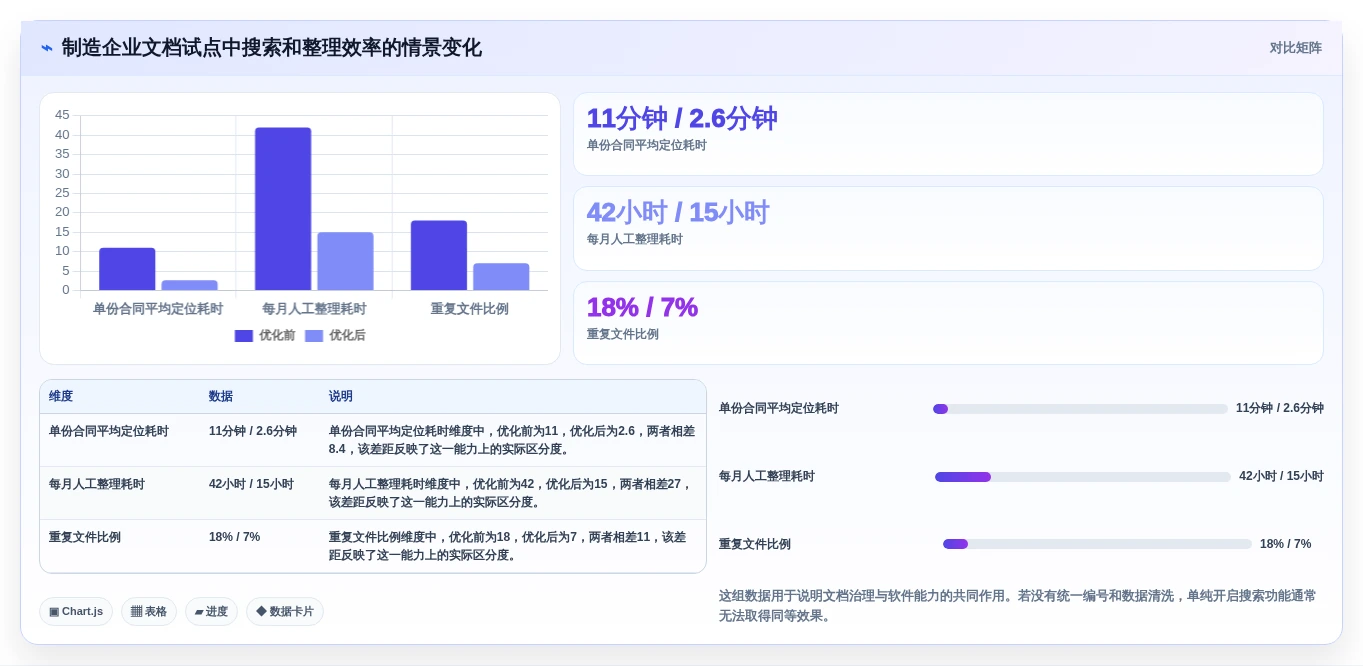This screenshot has width=1363, height=666.
Task: Click progress value 42小时 / 15小时
Action: click(x=1281, y=477)
